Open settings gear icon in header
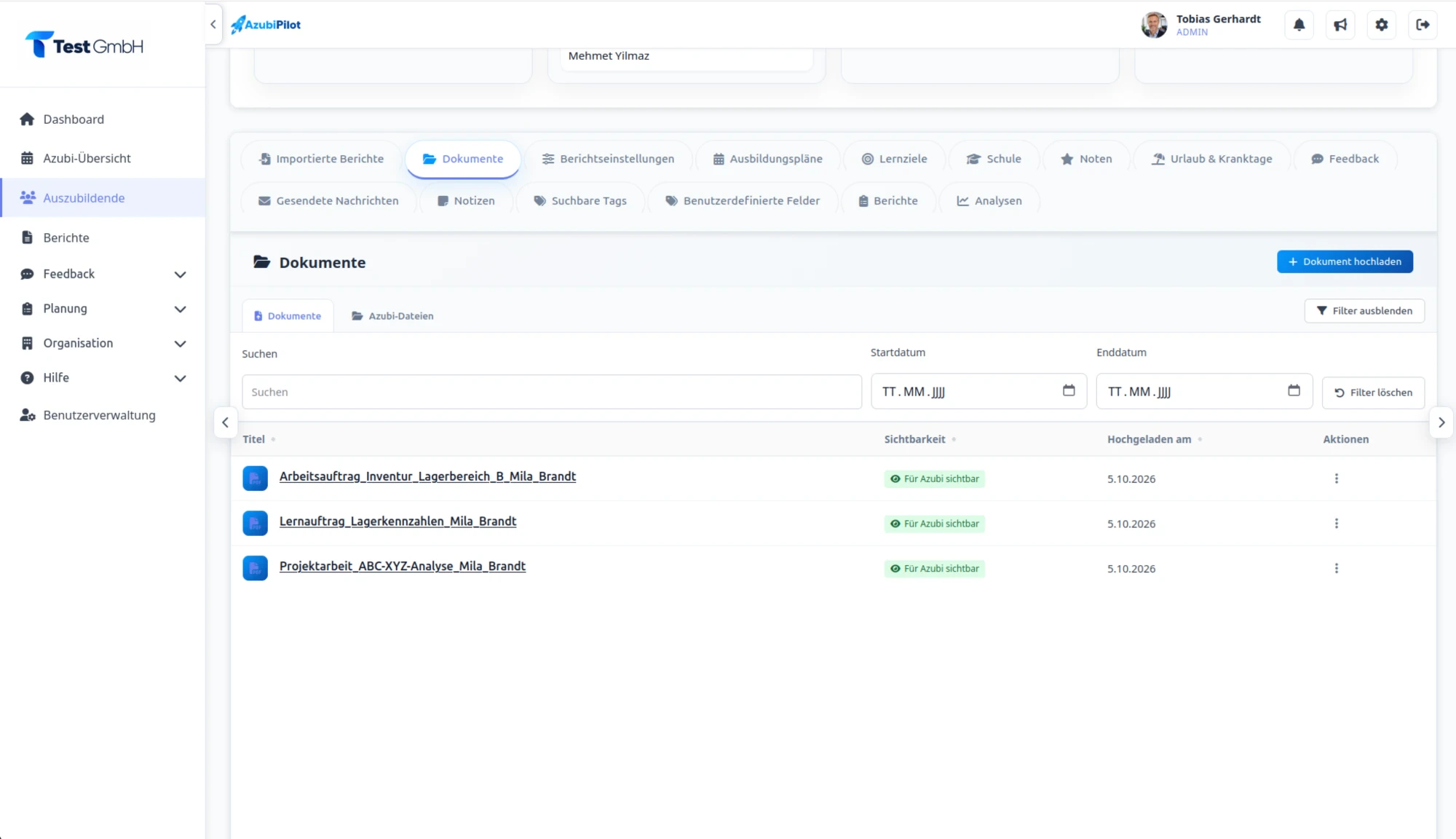 tap(1382, 25)
